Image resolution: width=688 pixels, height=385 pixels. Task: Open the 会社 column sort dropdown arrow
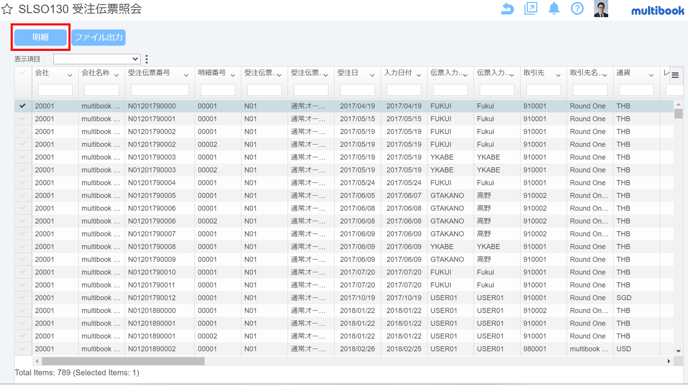[70, 76]
